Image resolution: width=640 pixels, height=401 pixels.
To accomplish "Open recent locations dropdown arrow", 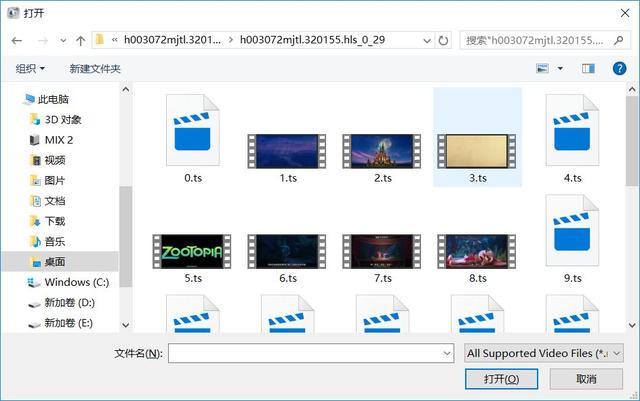I will 63,40.
